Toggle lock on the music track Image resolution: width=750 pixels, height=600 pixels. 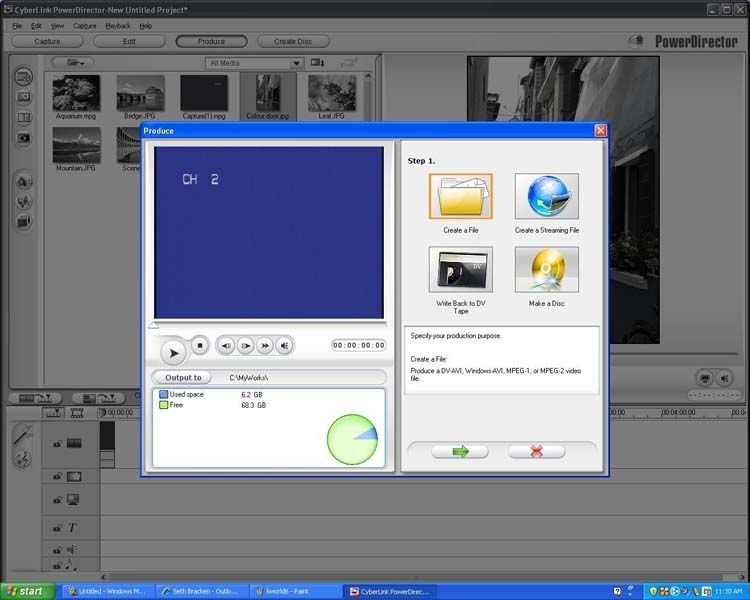[57, 566]
